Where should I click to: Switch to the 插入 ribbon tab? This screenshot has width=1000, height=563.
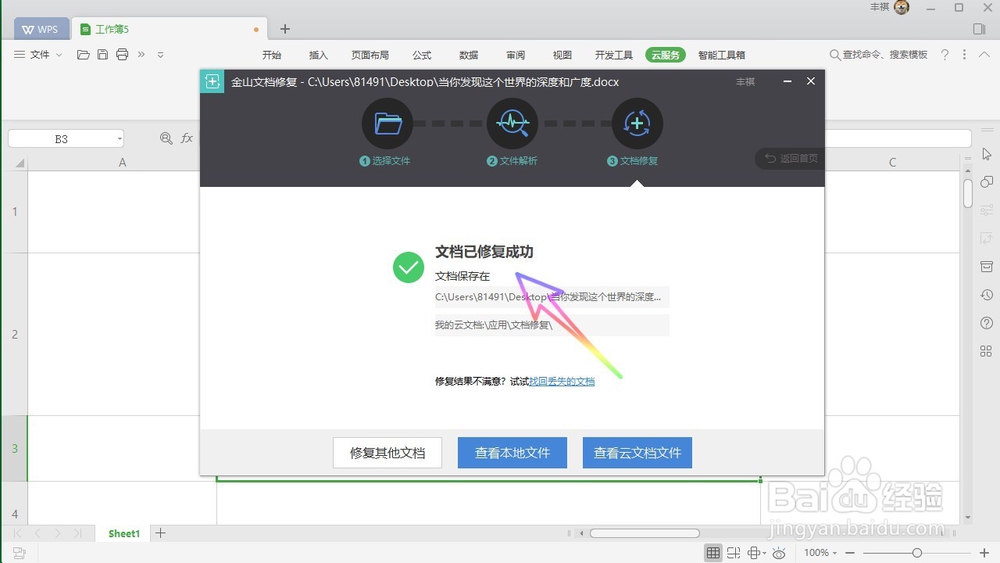(x=318, y=55)
